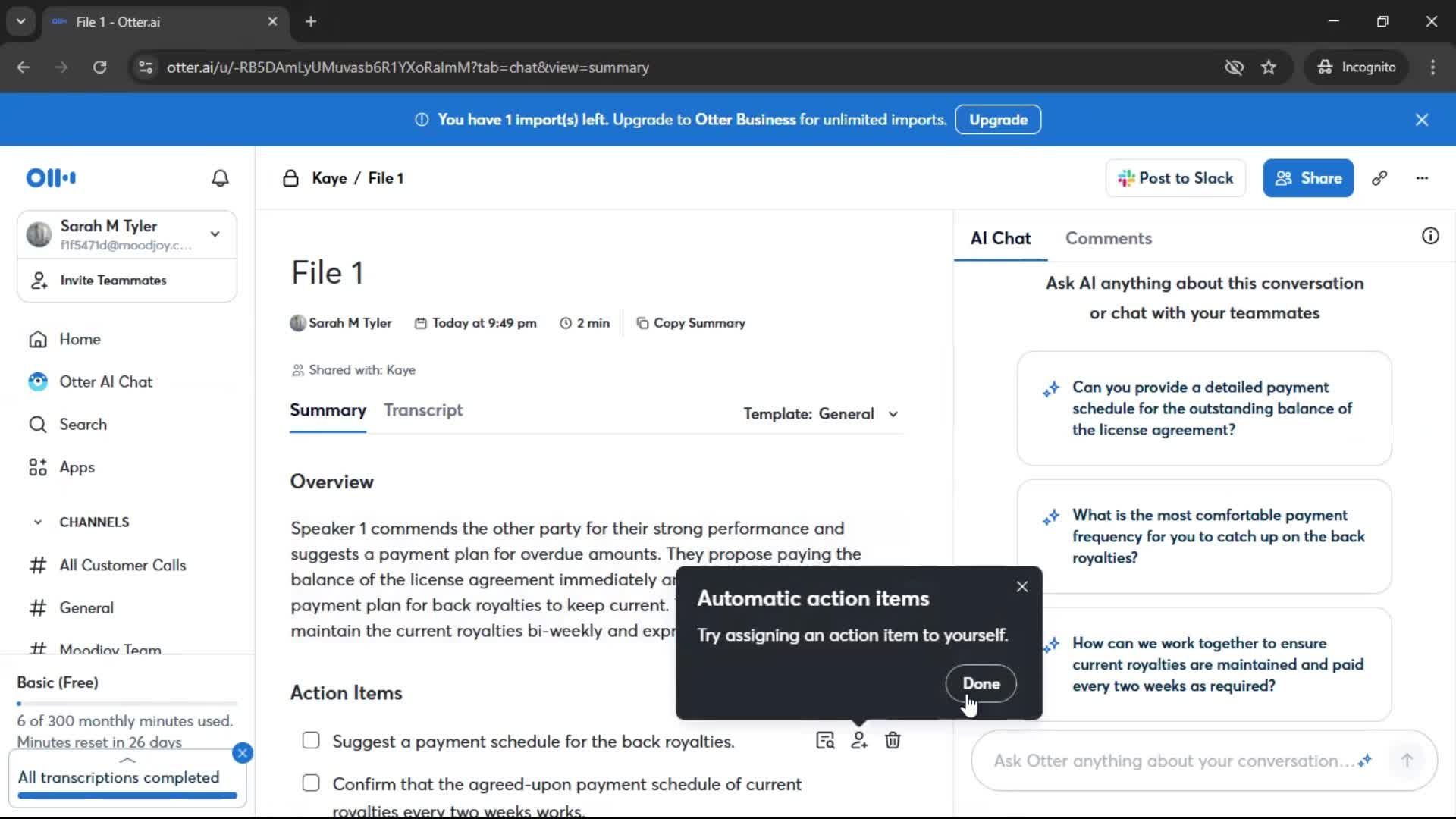Switch to the Transcript tab
Image resolution: width=1456 pixels, height=819 pixels.
point(423,410)
